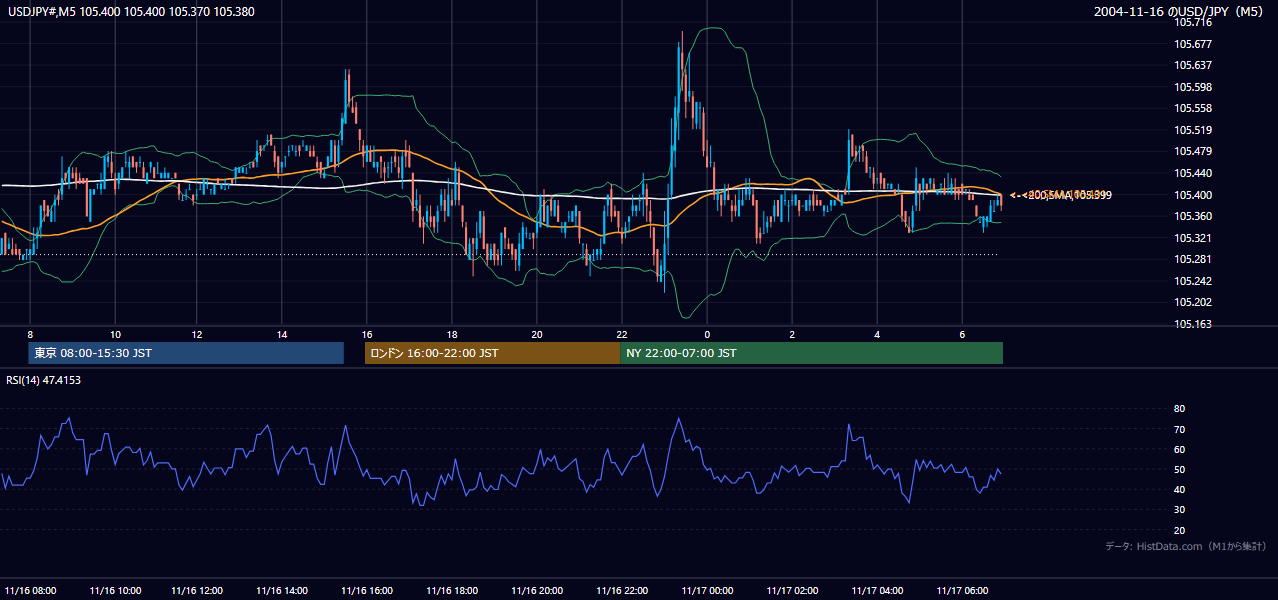1278x600 pixels.
Task: Click the 11/16 20:00 bottom time label
Action: pyautogui.click(x=537, y=590)
